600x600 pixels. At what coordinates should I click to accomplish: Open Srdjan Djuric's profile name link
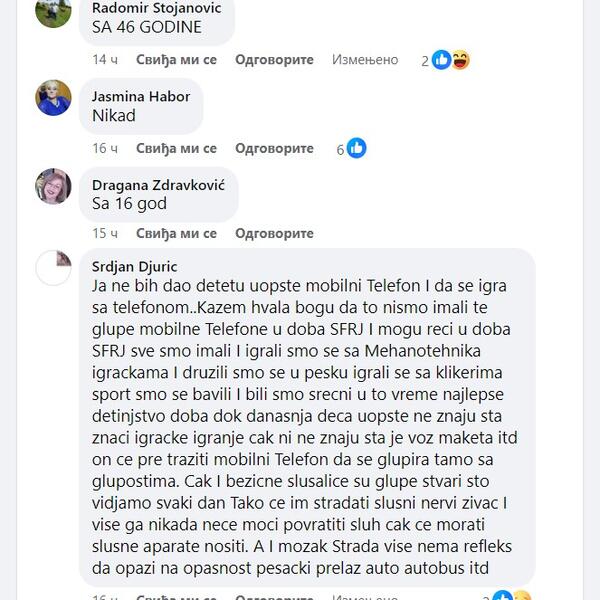coord(135,265)
